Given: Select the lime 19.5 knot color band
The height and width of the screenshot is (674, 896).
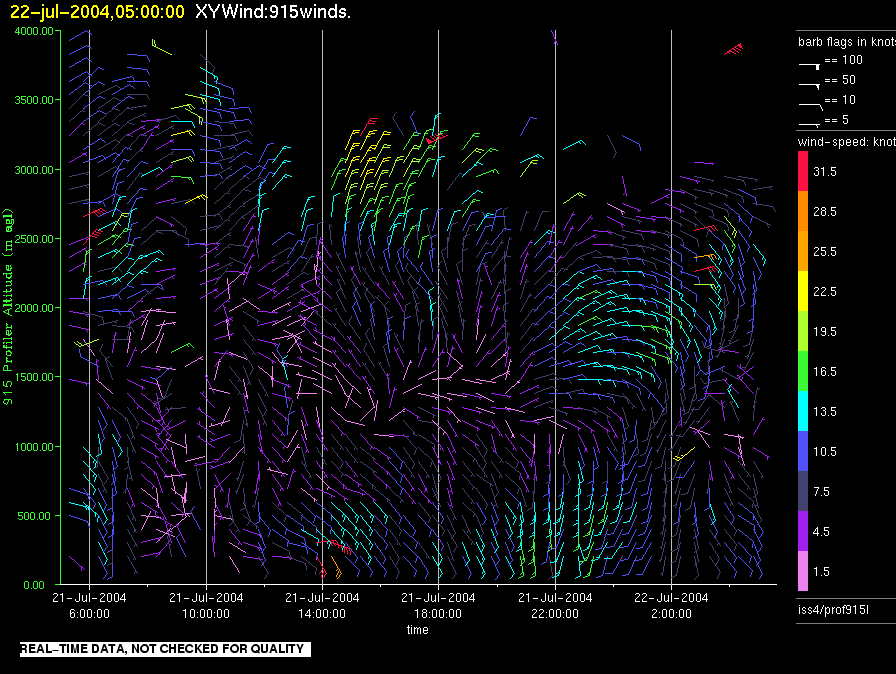Looking at the screenshot, I should pos(803,331).
